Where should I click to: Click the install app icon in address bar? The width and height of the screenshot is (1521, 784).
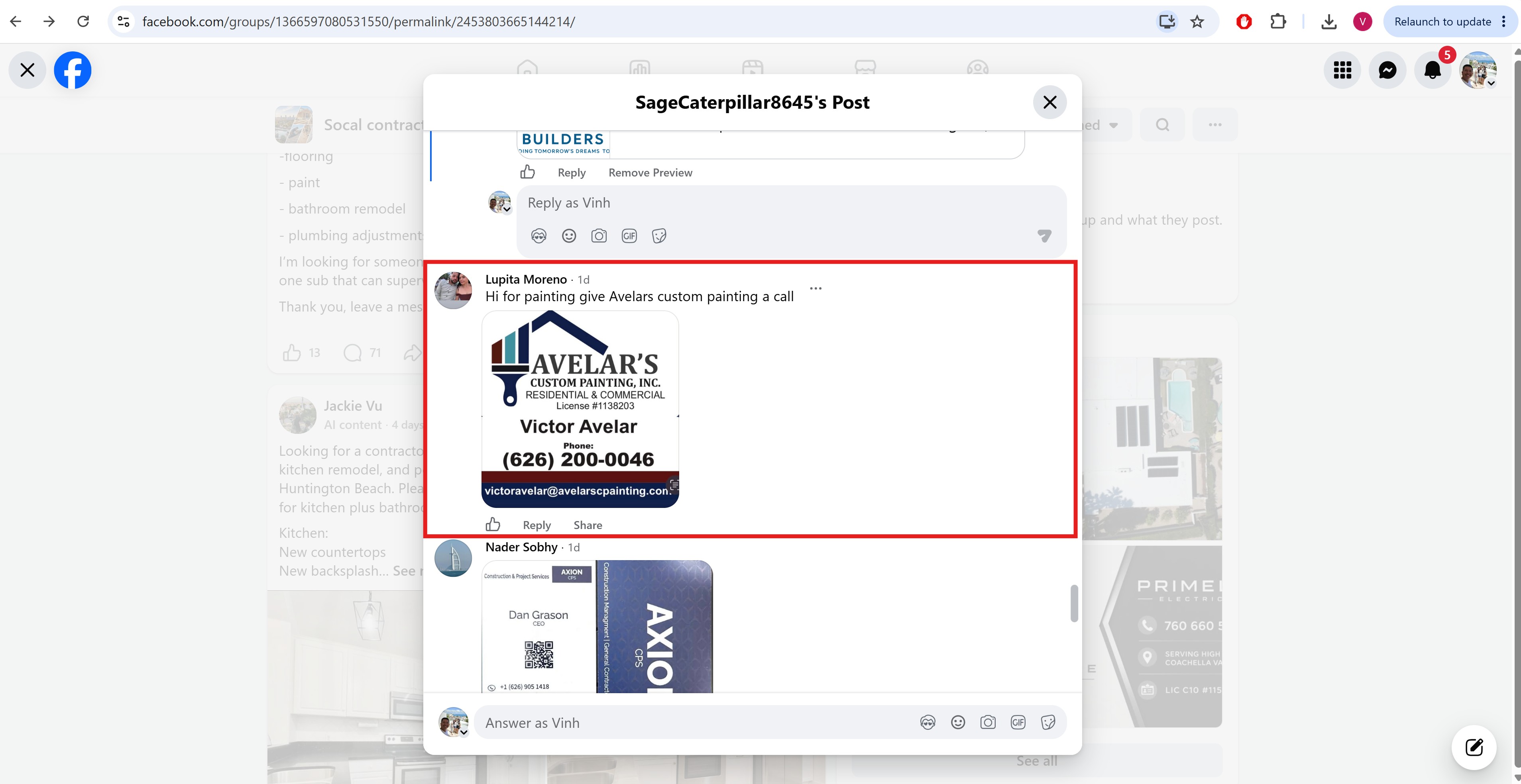[1167, 22]
